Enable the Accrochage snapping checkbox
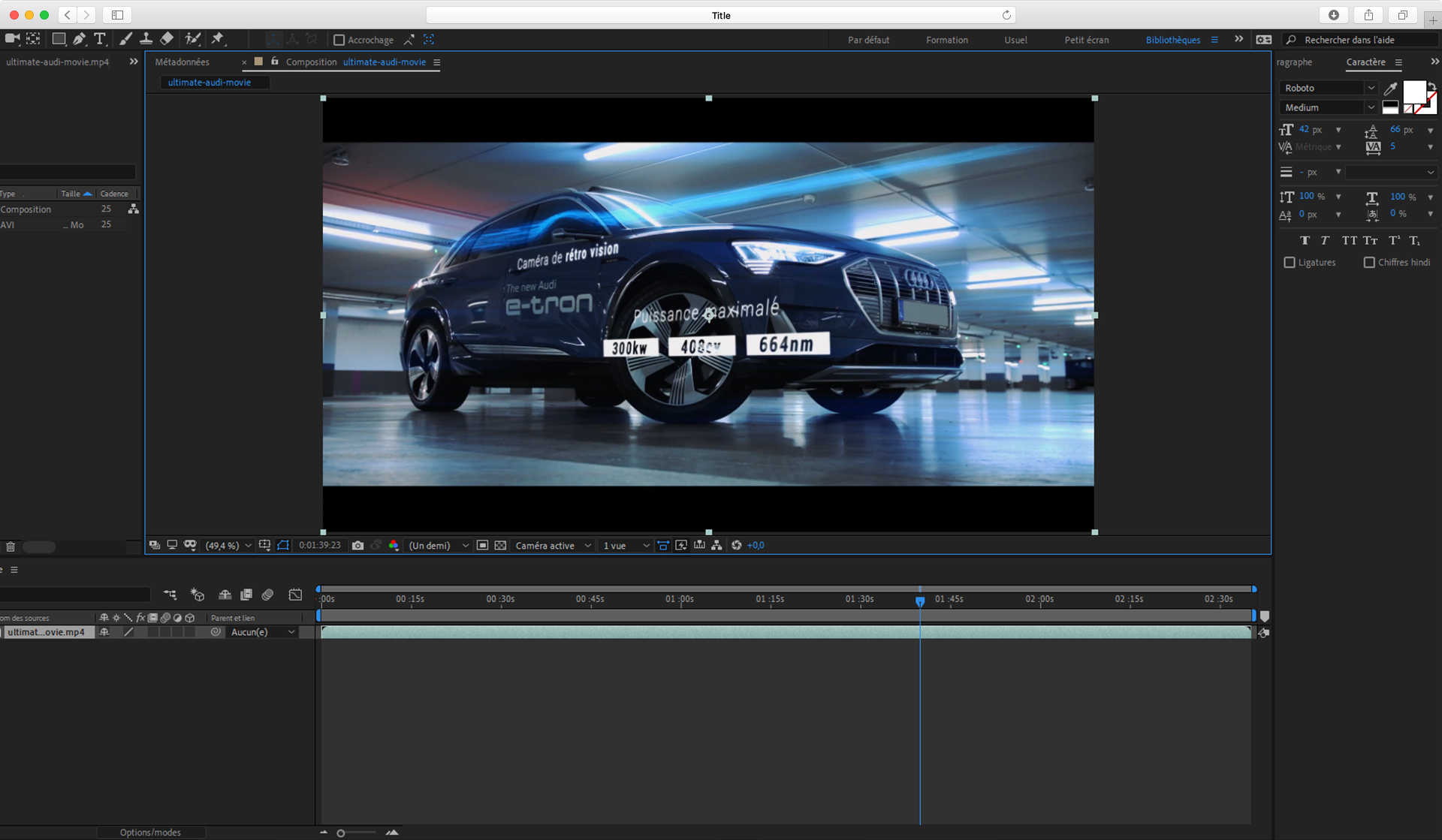 pyautogui.click(x=339, y=40)
